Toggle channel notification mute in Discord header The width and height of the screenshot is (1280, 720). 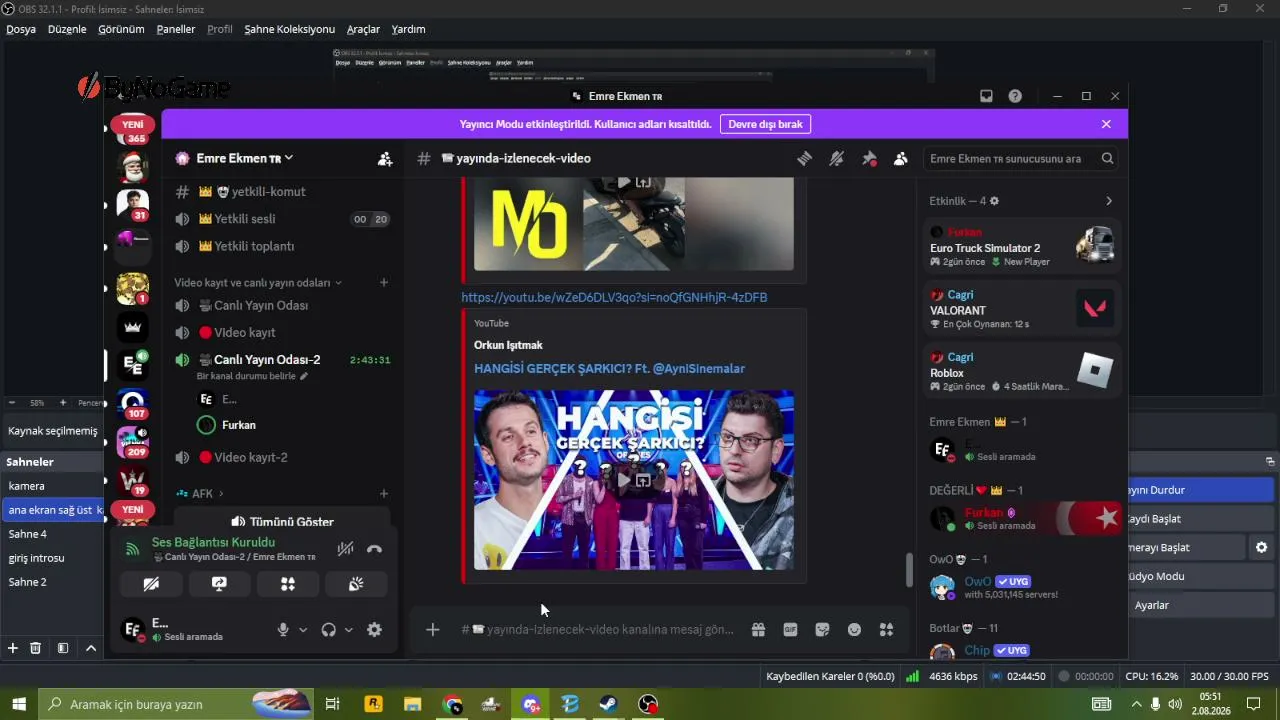(x=837, y=158)
